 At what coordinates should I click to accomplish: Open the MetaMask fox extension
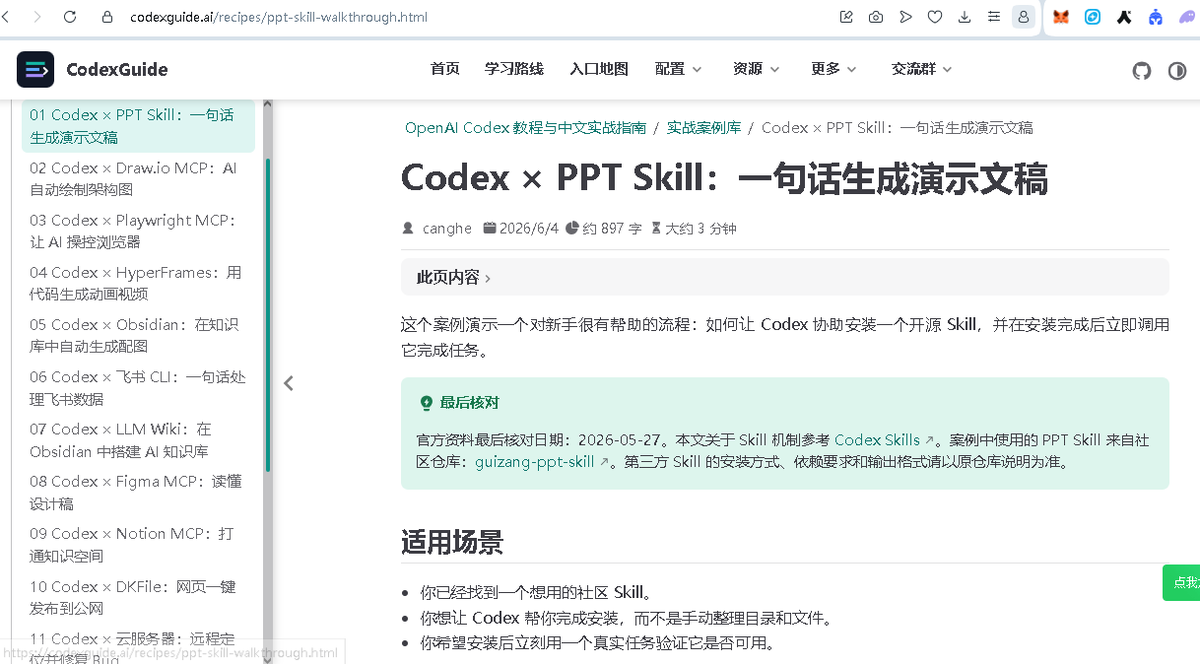(1062, 17)
